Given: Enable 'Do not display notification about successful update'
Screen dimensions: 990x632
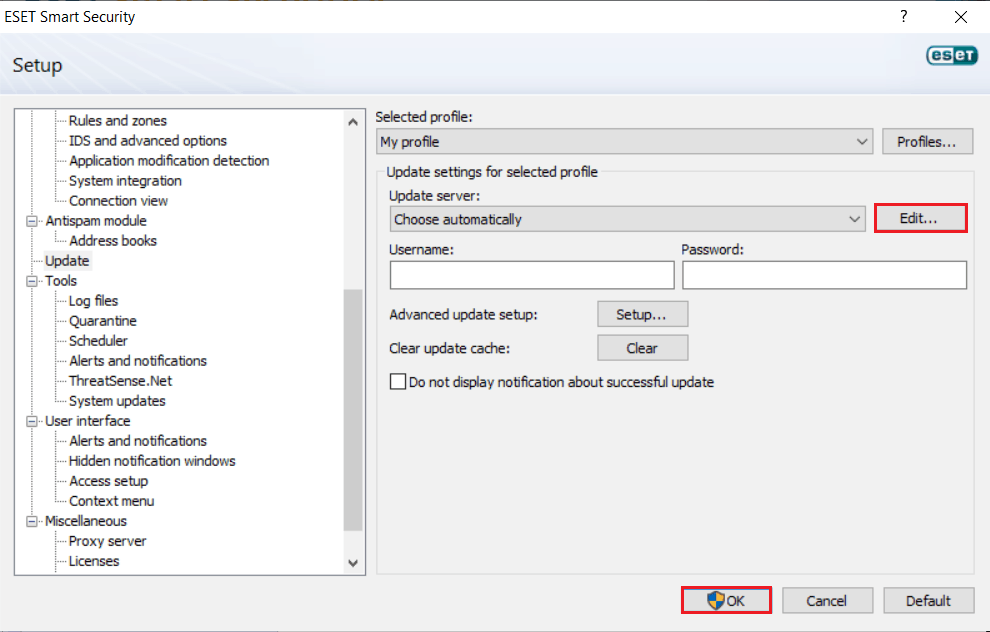Looking at the screenshot, I should pyautogui.click(x=398, y=382).
